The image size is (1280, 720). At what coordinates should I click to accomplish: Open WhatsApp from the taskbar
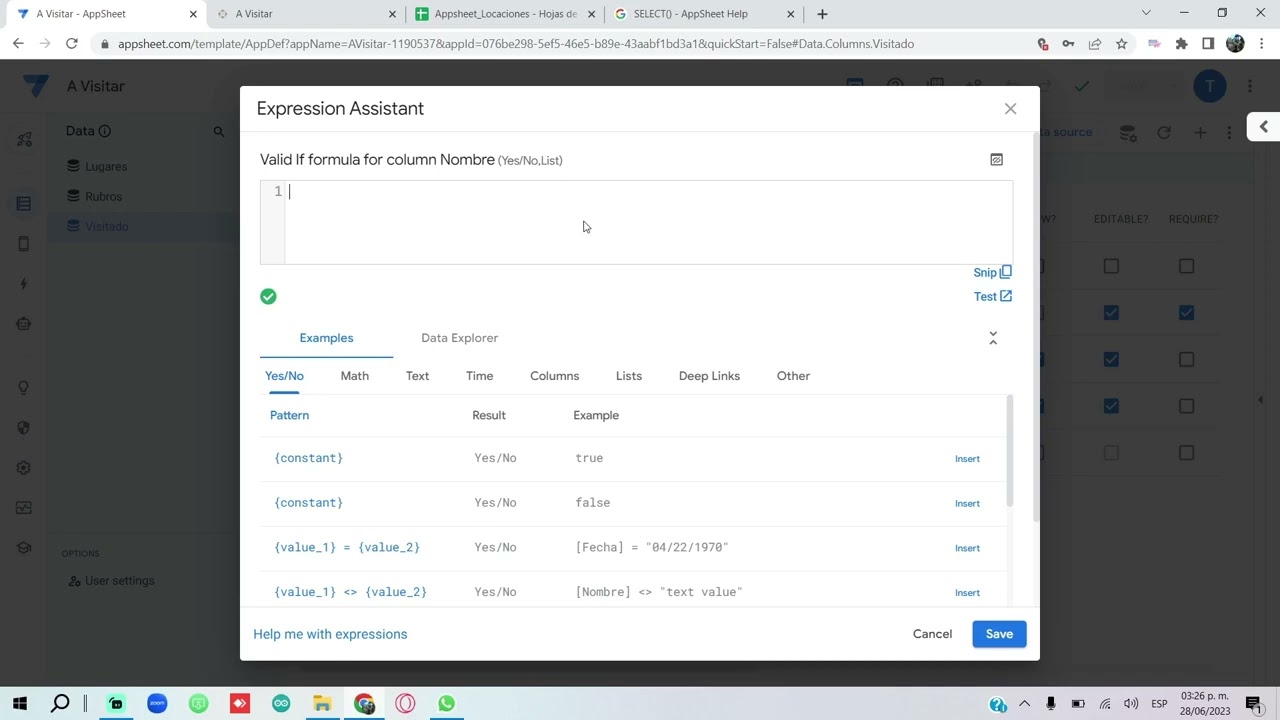(446, 704)
